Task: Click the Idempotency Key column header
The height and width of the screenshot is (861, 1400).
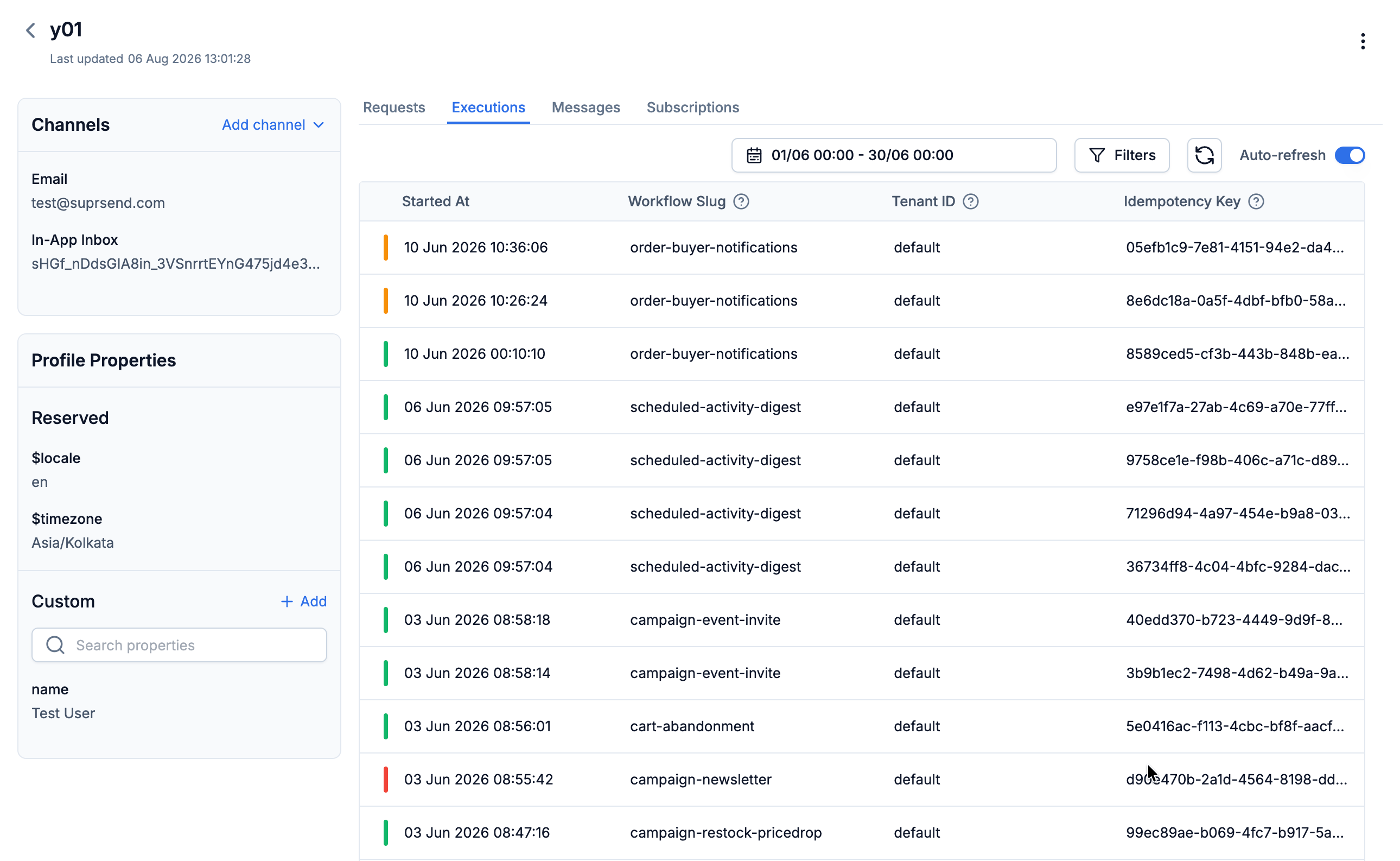Action: pos(1181,201)
